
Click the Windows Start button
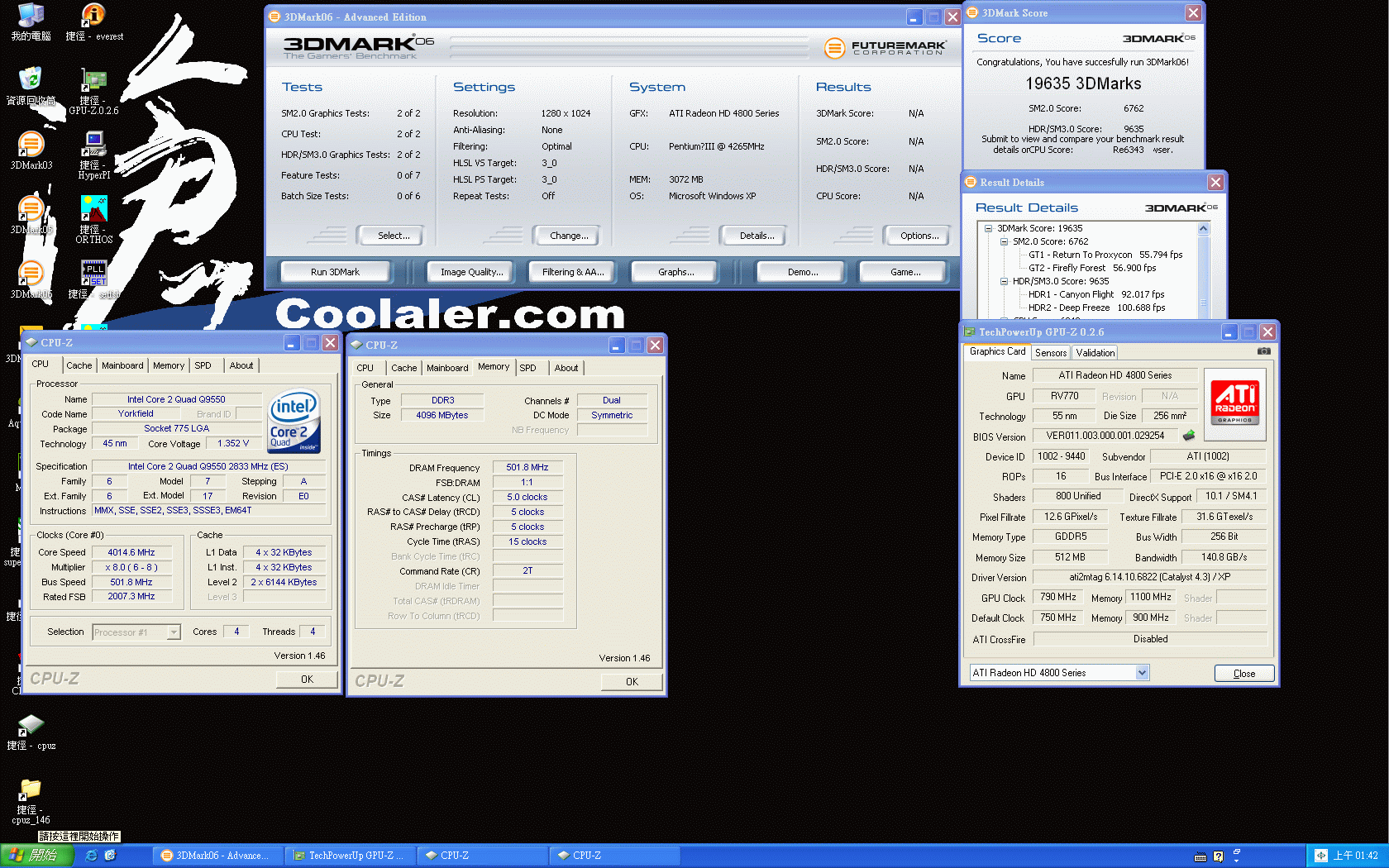(x=37, y=856)
